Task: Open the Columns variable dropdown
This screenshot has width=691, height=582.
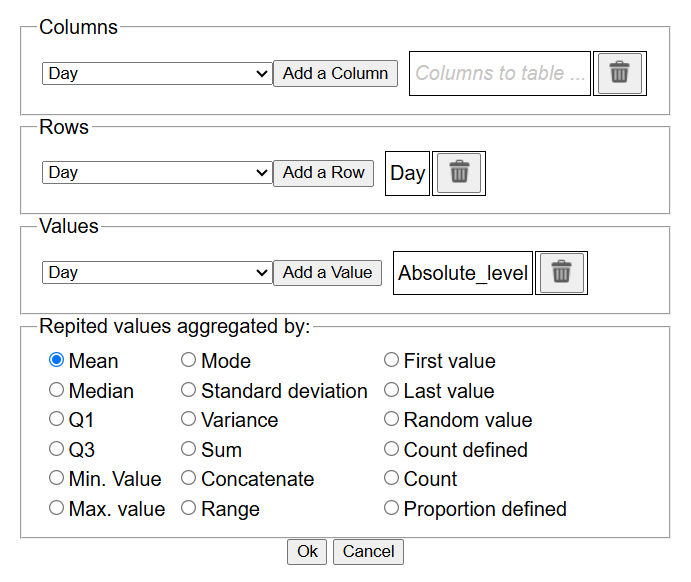Action: [157, 73]
